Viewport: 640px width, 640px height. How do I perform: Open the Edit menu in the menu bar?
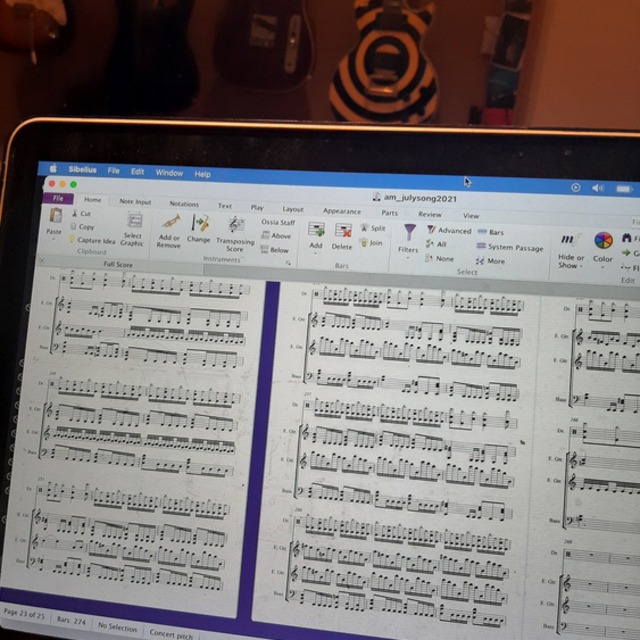click(138, 171)
